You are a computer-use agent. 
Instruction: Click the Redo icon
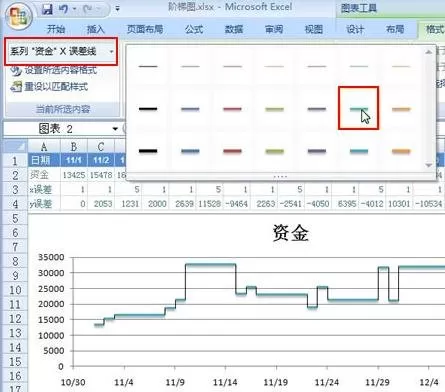pyautogui.click(x=87, y=9)
